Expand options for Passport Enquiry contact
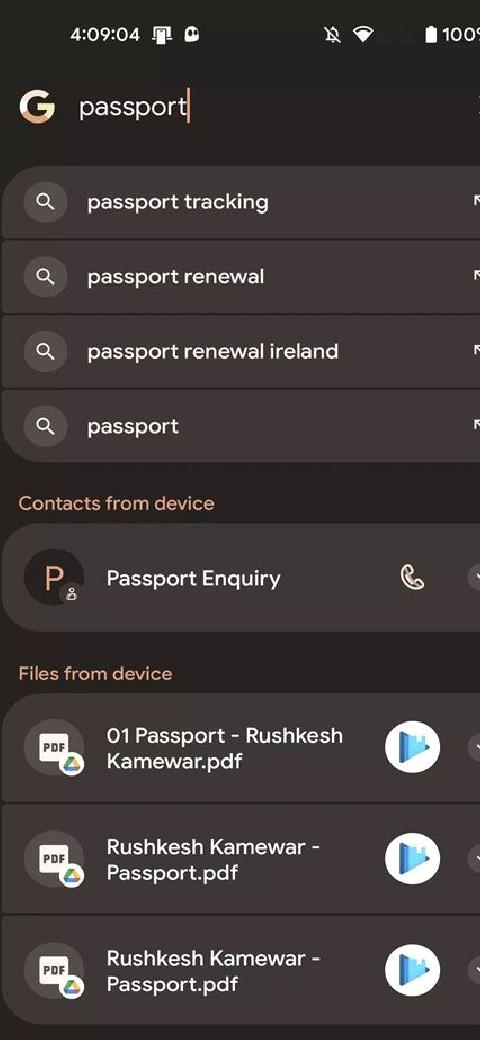The width and height of the screenshot is (480, 1040). (x=474, y=578)
